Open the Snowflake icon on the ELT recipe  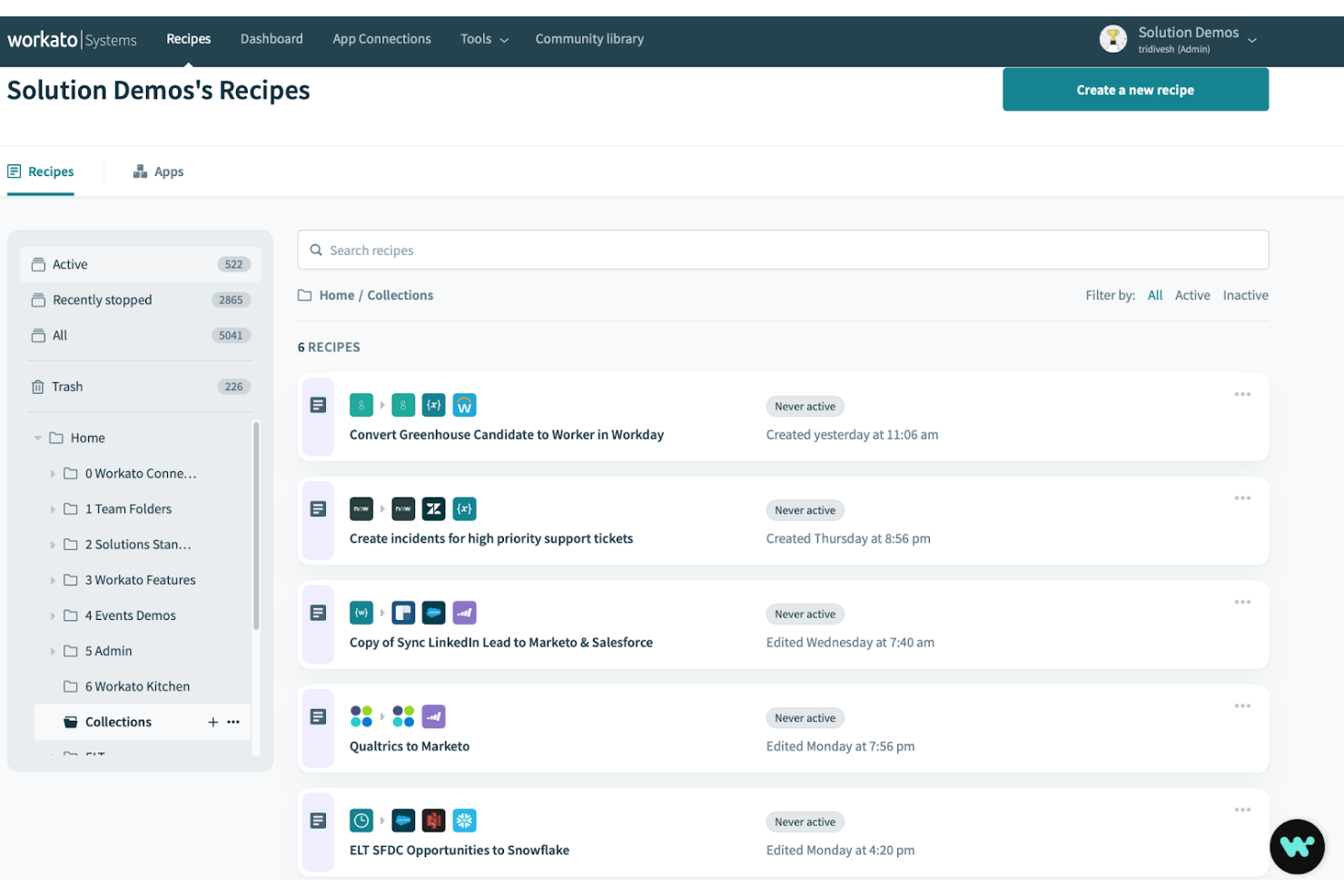click(464, 820)
